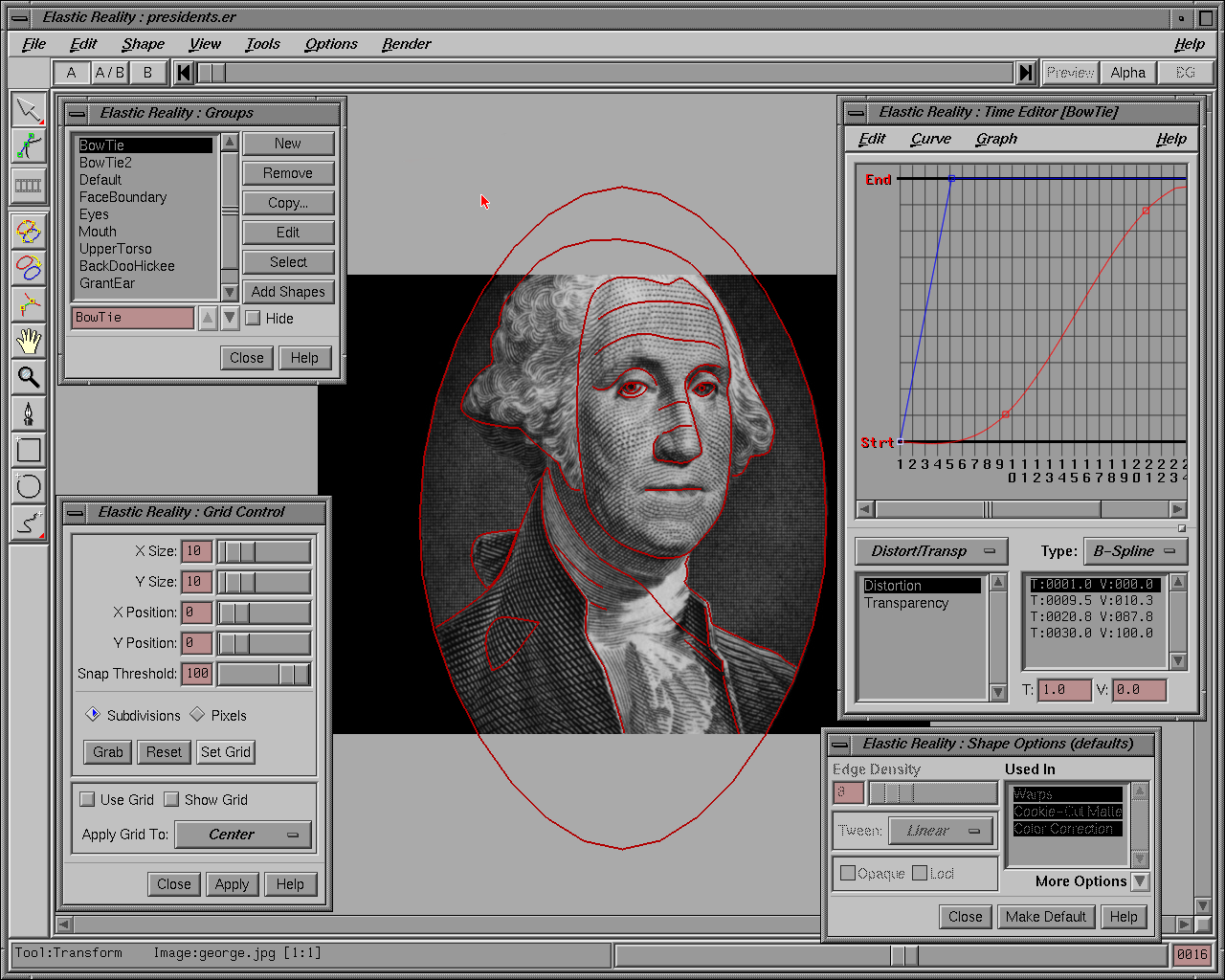Click Distortion list scroll up arrow
Viewport: 1225px width, 980px height.
click(x=998, y=582)
